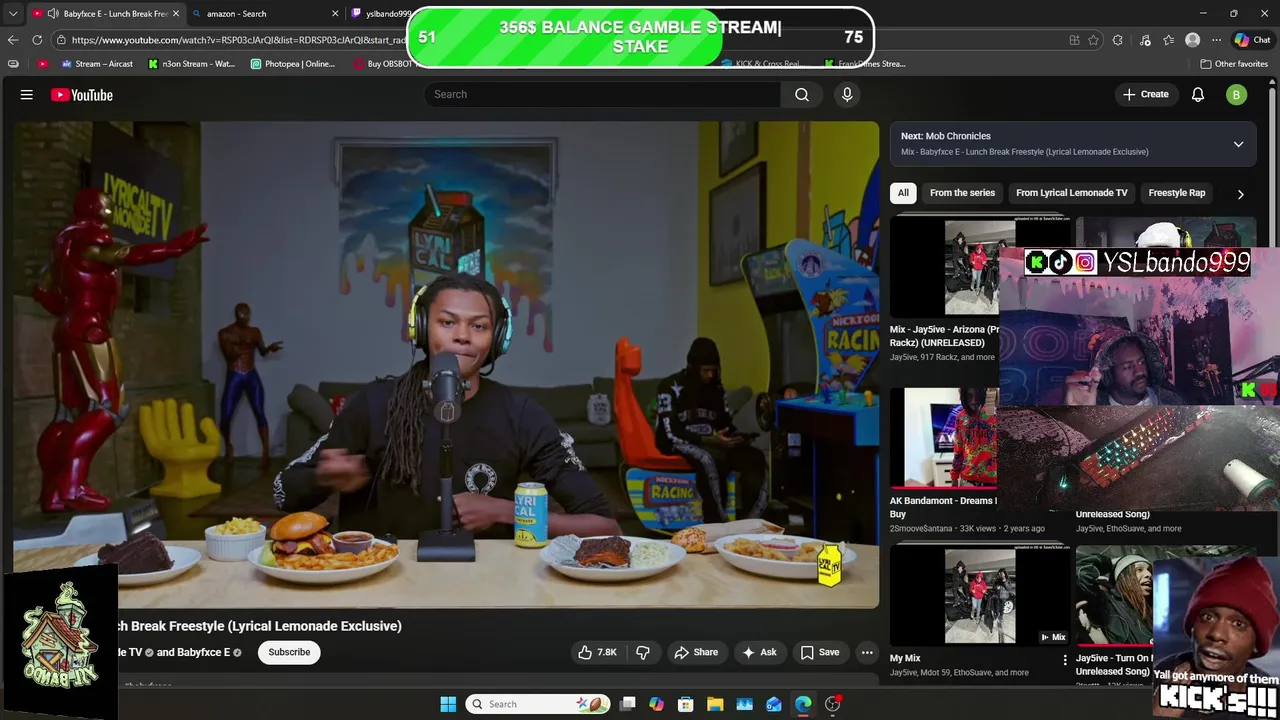Like the video with 7.8K thumbs up
This screenshot has width=1280, height=720.
597,652
